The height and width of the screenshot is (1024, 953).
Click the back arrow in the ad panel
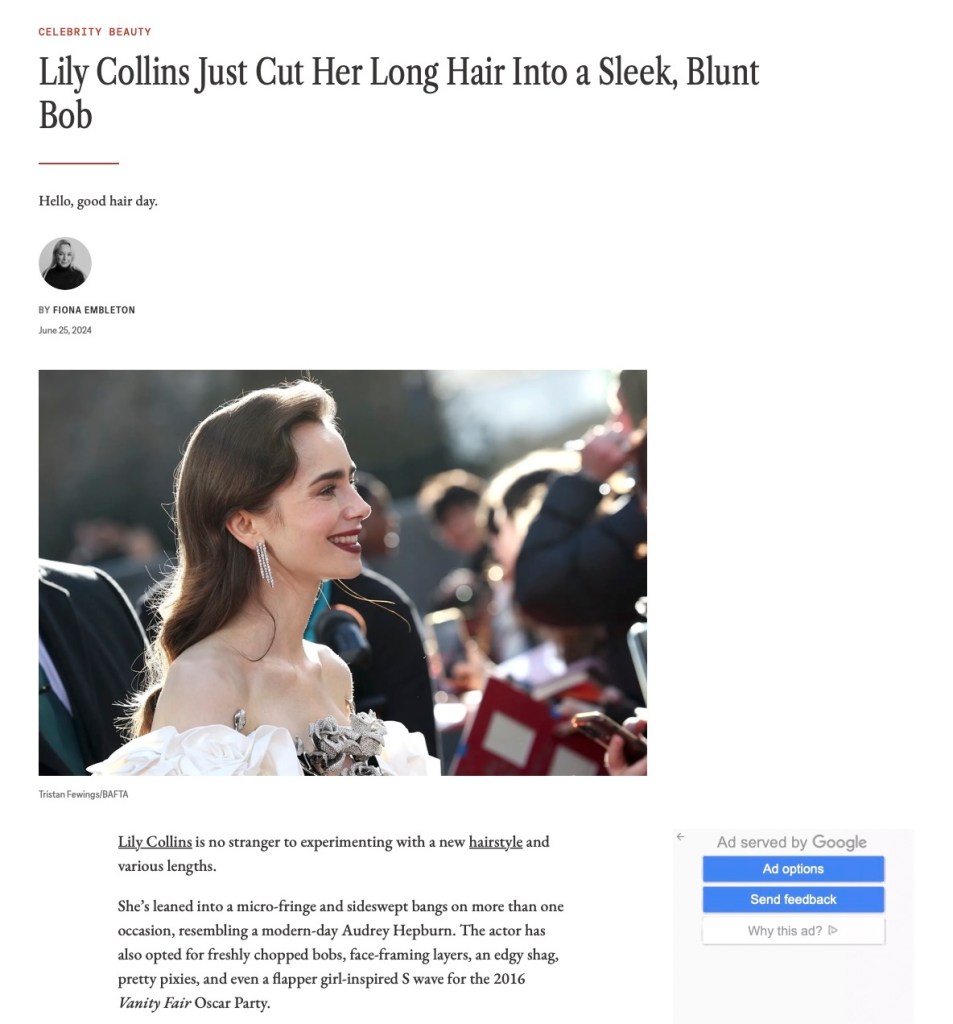coord(681,837)
